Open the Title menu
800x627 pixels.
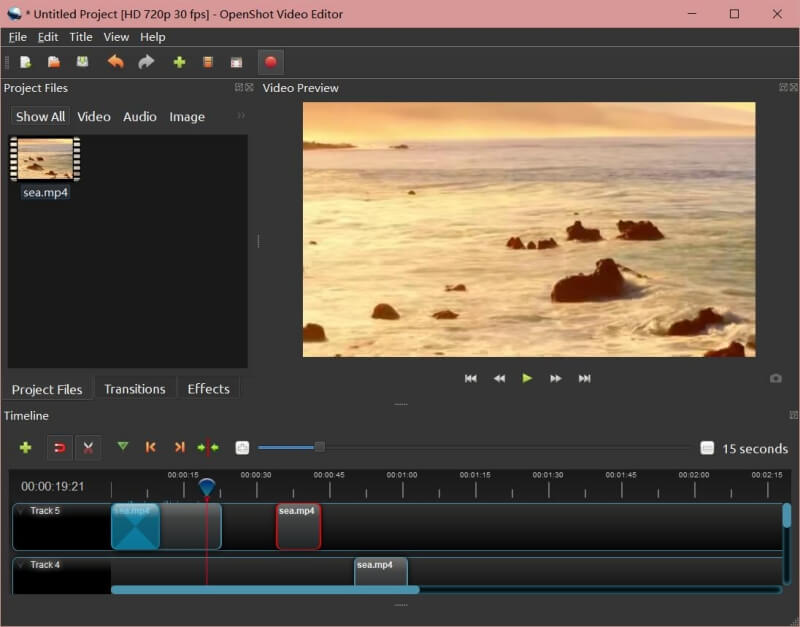tap(81, 37)
